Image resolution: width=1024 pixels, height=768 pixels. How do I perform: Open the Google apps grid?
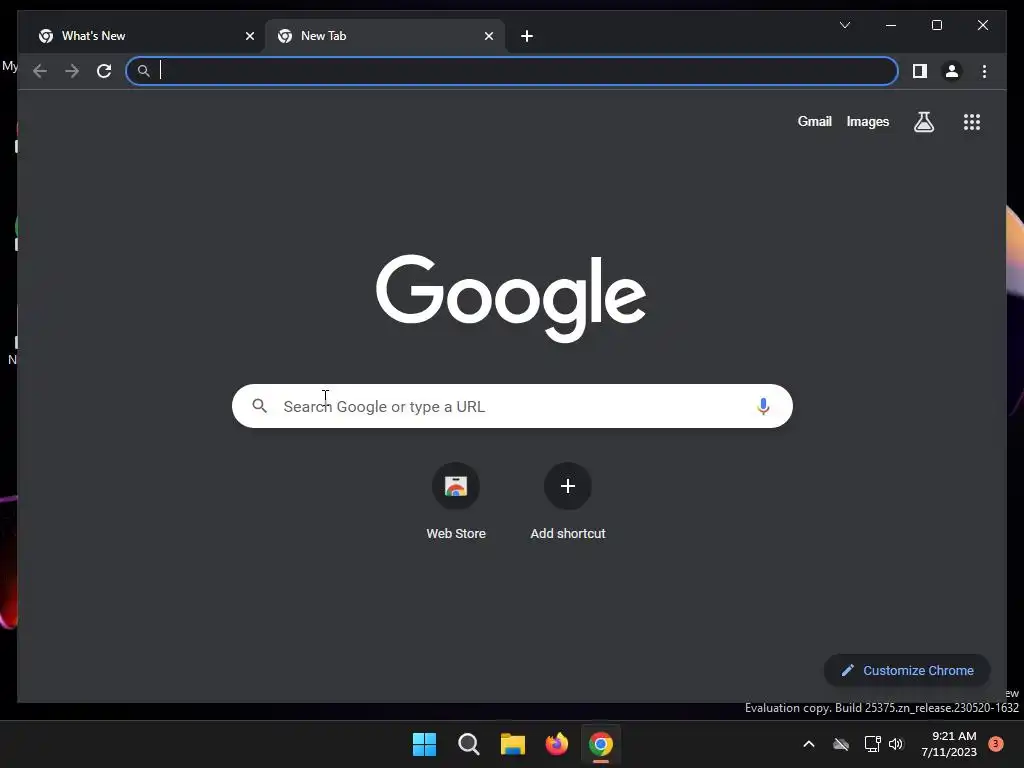pyautogui.click(x=972, y=122)
